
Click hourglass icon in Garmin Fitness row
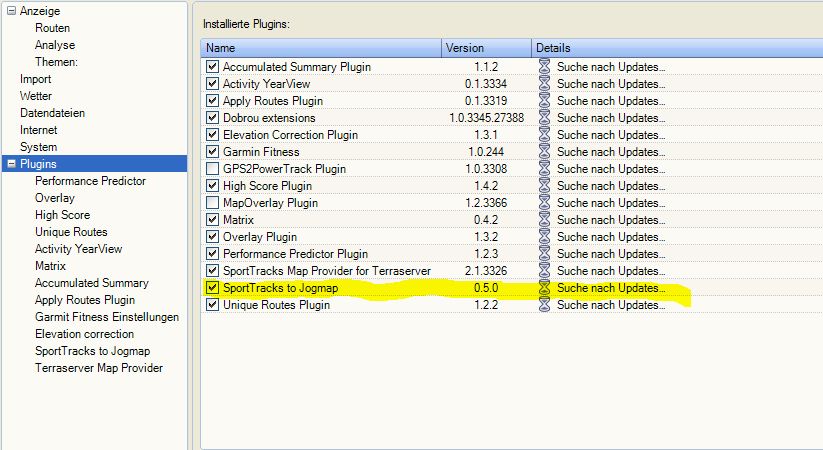544,152
